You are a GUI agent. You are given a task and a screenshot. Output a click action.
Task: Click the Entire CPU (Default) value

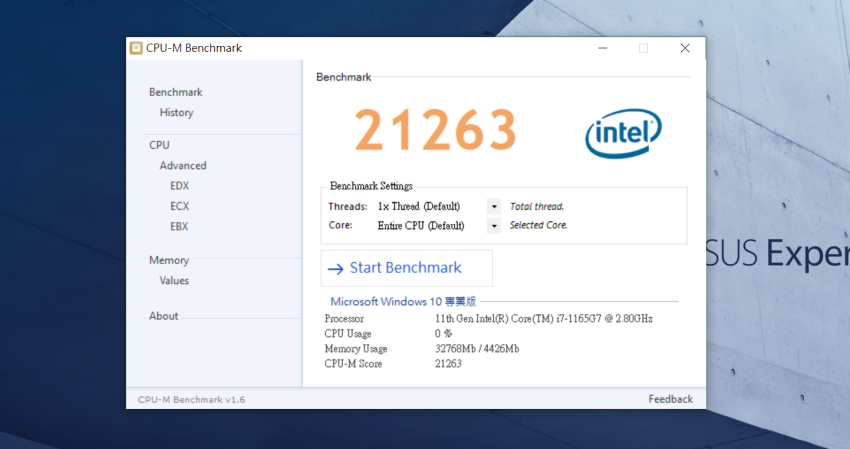pos(421,226)
